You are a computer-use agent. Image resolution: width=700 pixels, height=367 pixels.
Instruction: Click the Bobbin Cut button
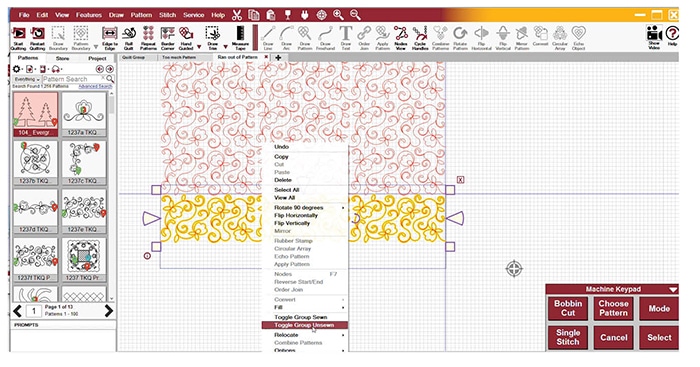[x=568, y=308]
